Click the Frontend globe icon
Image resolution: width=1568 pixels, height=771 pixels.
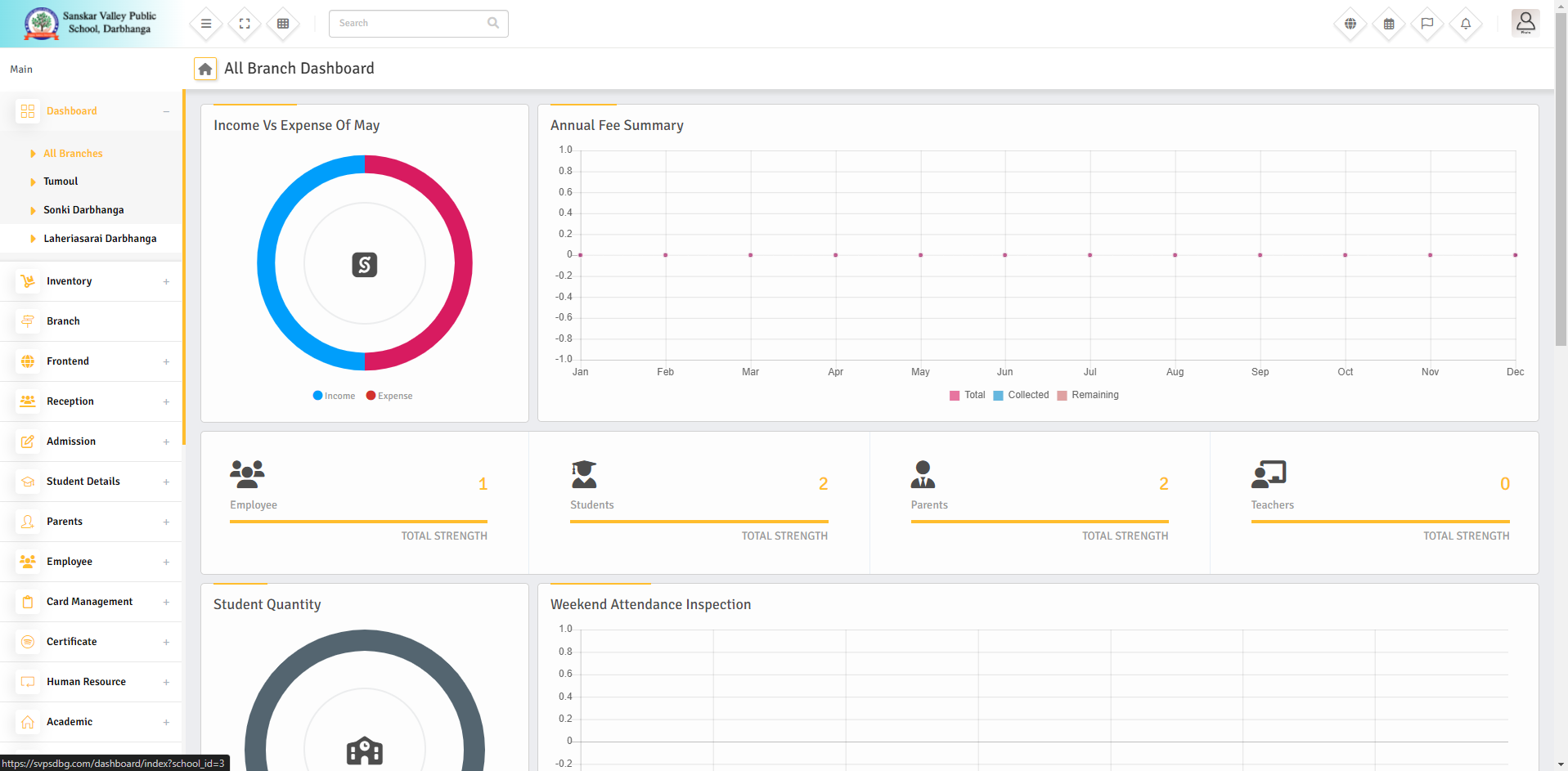click(28, 361)
